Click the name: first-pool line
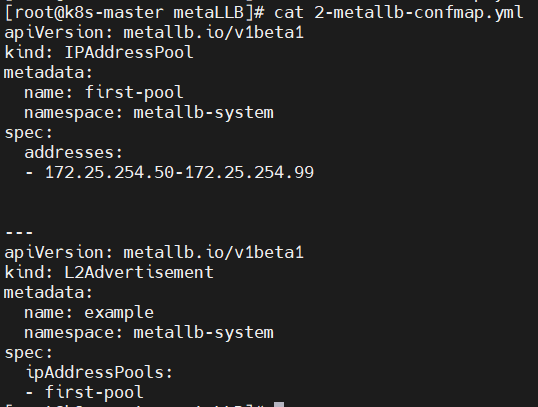 click(x=104, y=93)
